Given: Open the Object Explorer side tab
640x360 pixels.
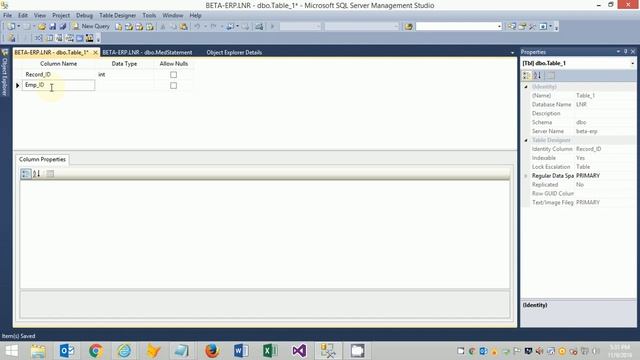Looking at the screenshot, I should [4, 73].
